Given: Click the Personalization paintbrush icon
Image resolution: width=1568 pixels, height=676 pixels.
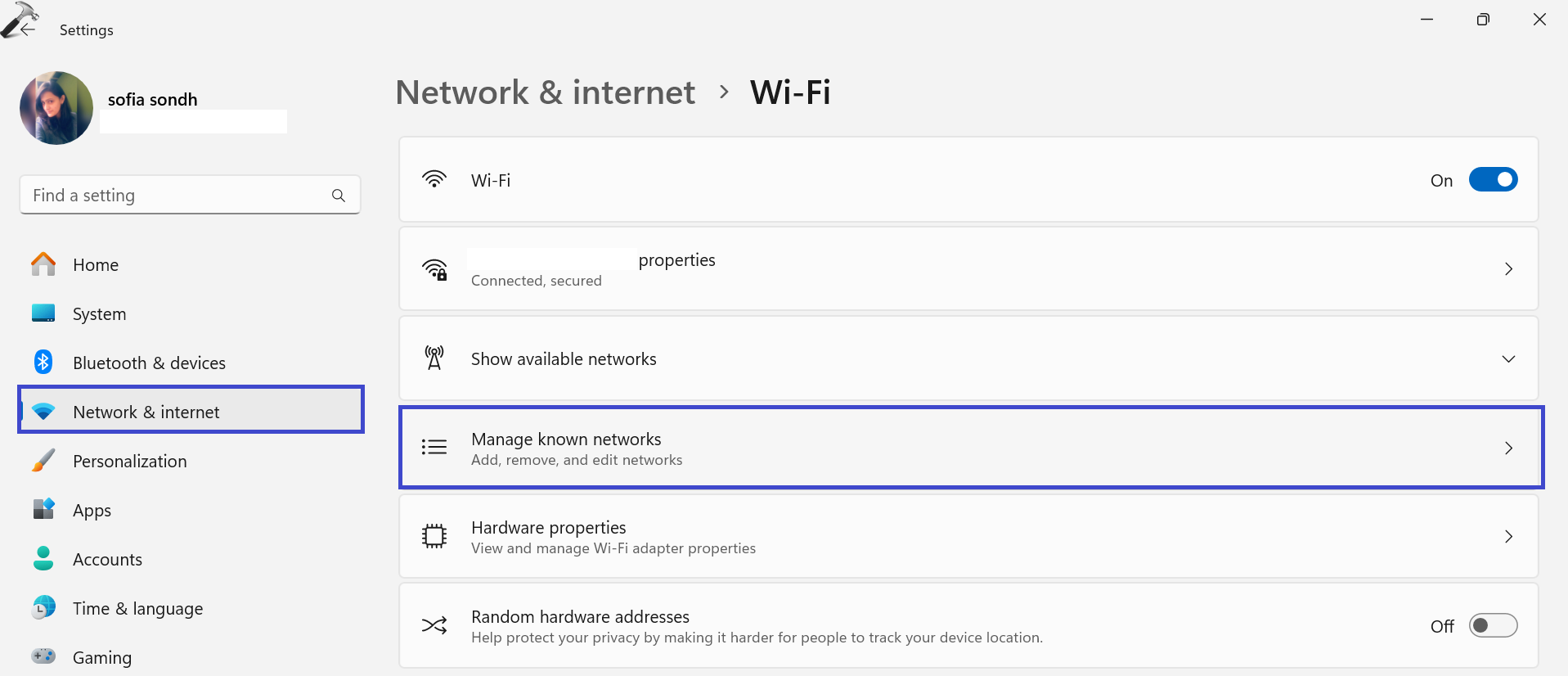Looking at the screenshot, I should (x=43, y=461).
